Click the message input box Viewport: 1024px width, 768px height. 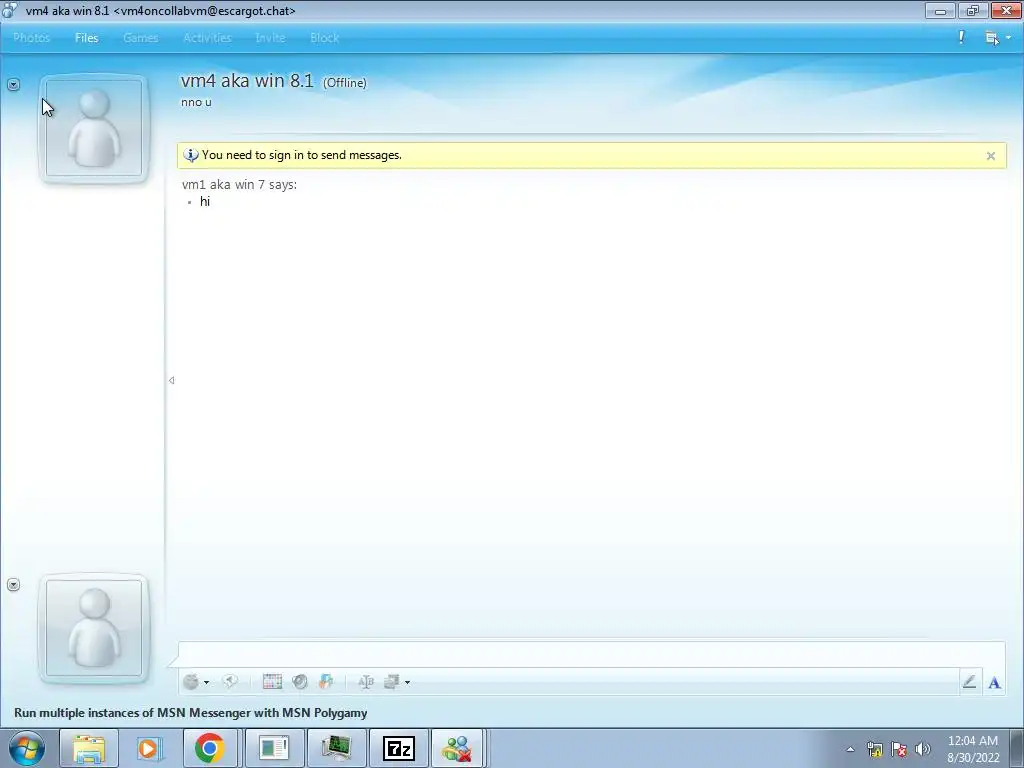591,654
